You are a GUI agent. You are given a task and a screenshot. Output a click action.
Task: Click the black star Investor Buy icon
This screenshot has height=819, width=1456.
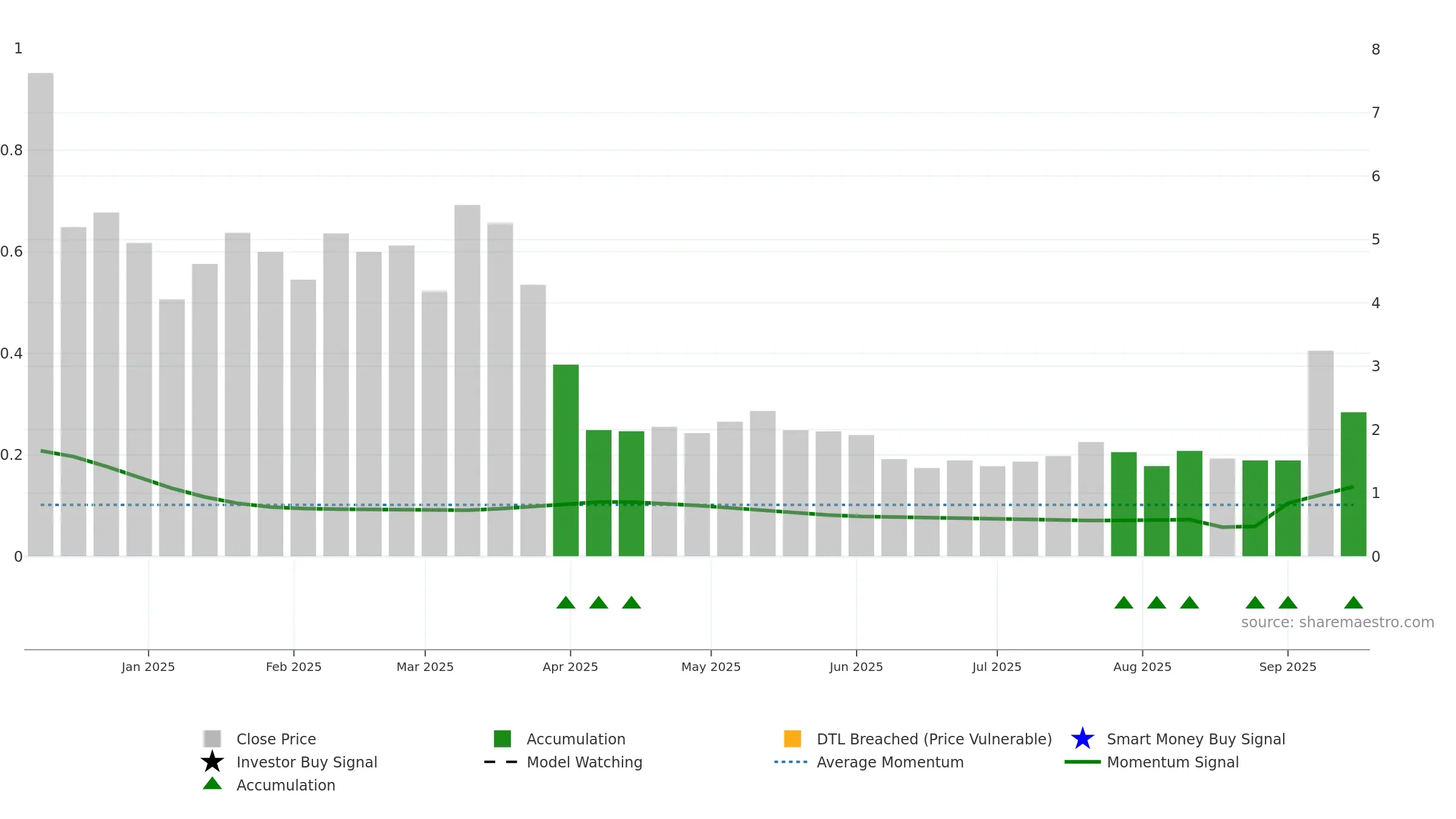pyautogui.click(x=212, y=761)
